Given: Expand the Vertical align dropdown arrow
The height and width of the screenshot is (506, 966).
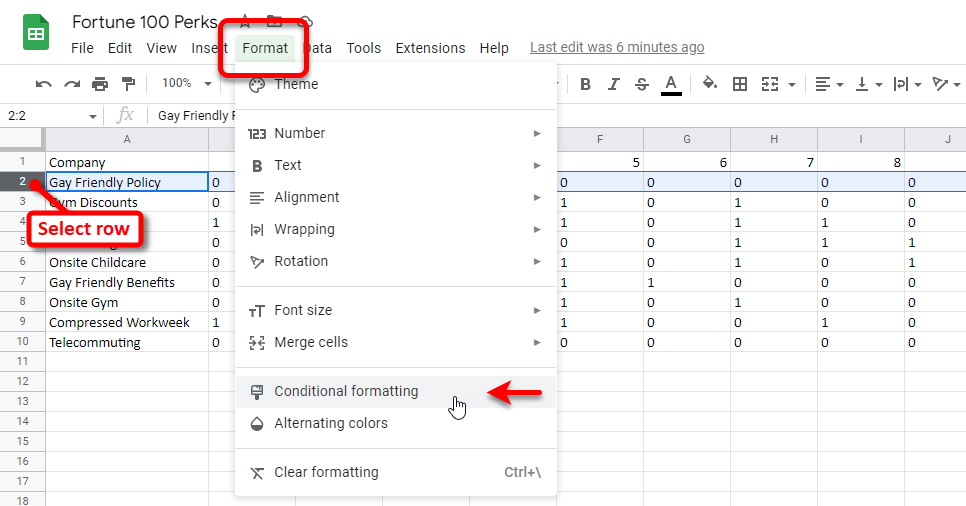Looking at the screenshot, I should (879, 85).
